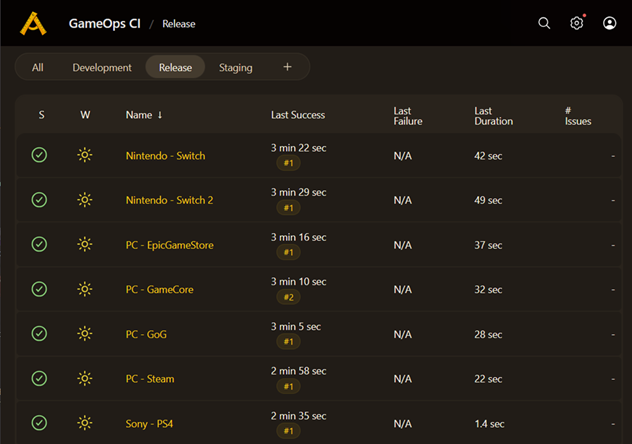The width and height of the screenshot is (632, 444).
Task: Click sunny weather icon for PC - EpicGameStore
Action: [85, 244]
